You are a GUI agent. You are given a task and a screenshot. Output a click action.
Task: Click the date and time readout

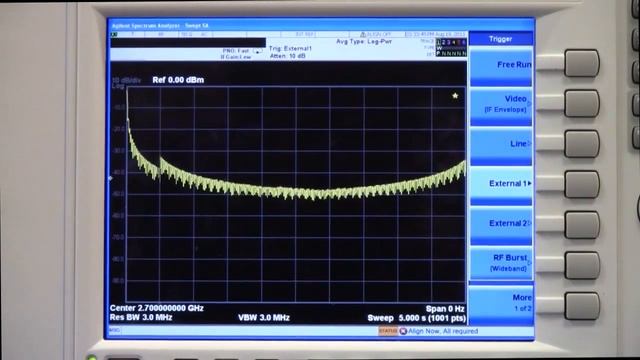click(x=435, y=34)
